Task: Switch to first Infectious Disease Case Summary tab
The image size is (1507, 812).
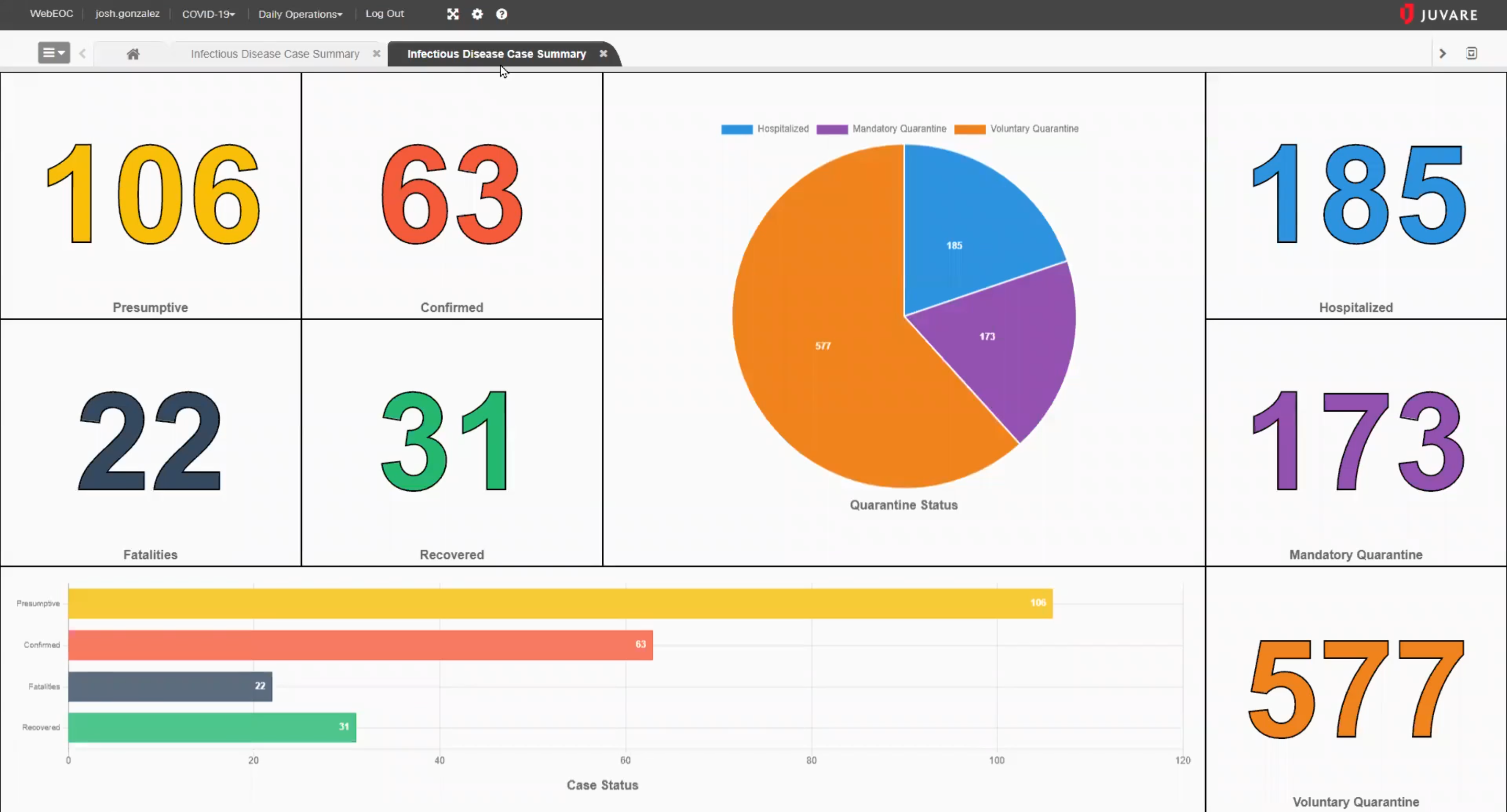Action: tap(275, 54)
